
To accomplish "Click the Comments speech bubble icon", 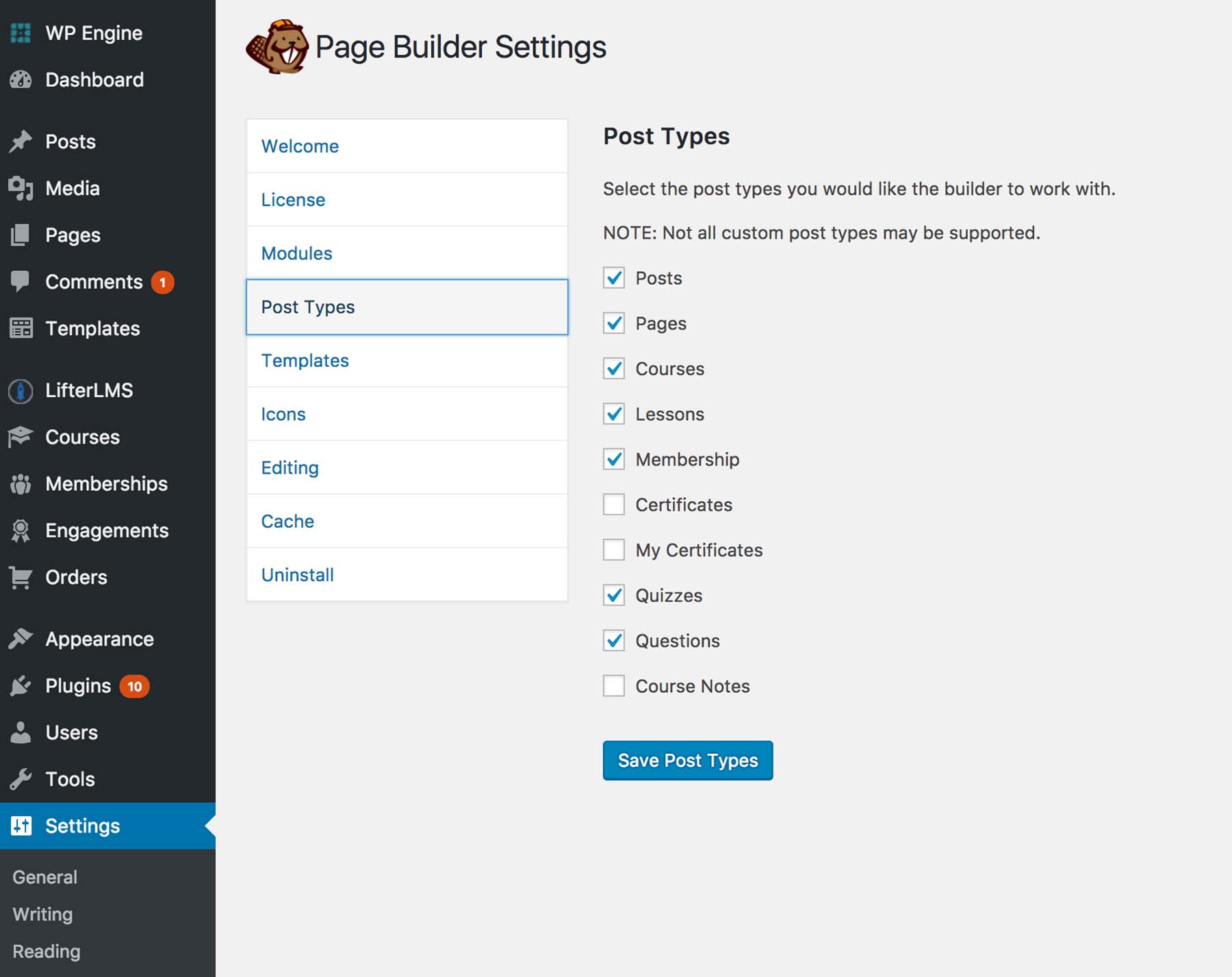I will point(21,281).
